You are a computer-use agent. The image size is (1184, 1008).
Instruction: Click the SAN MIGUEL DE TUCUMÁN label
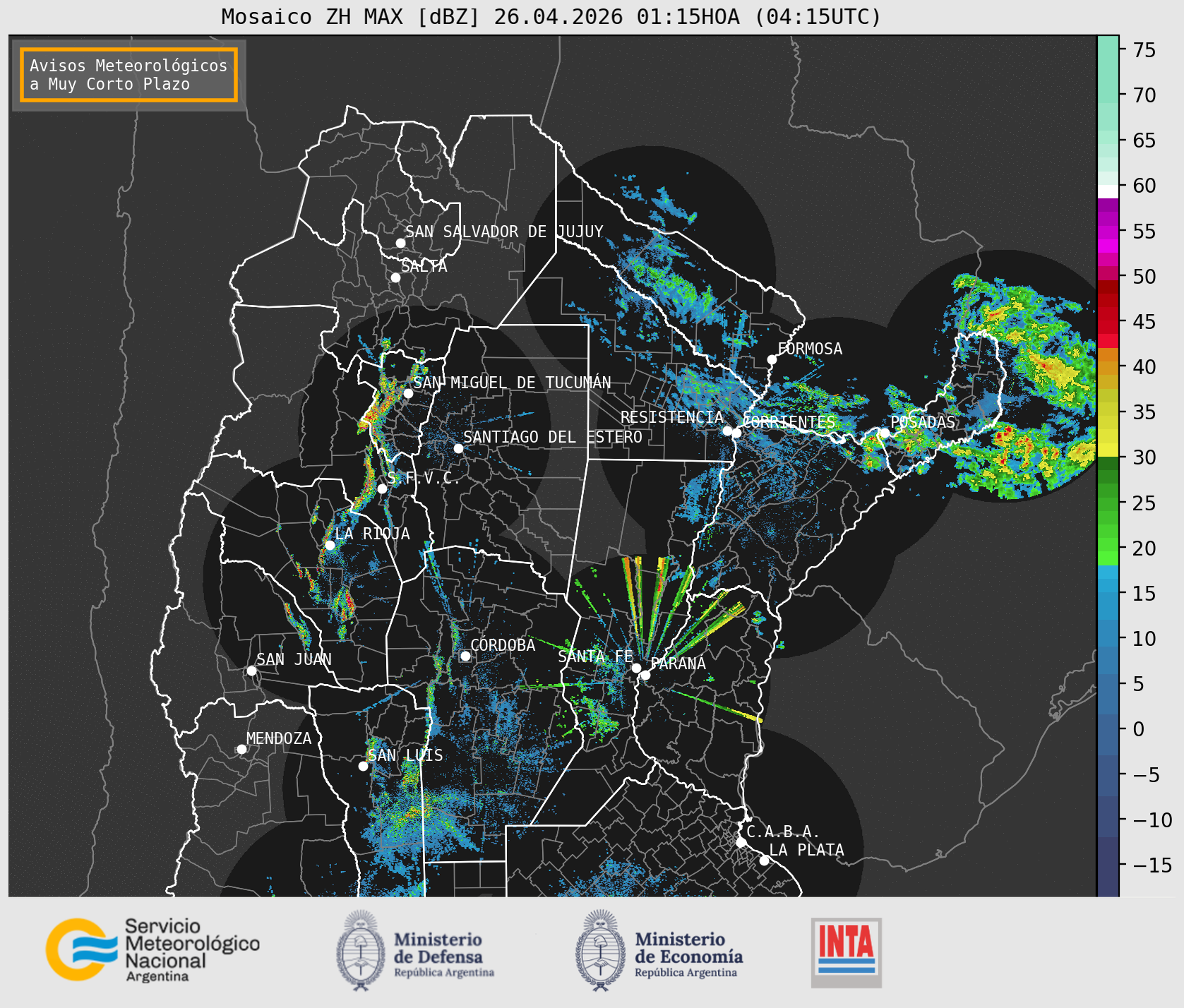click(x=512, y=383)
